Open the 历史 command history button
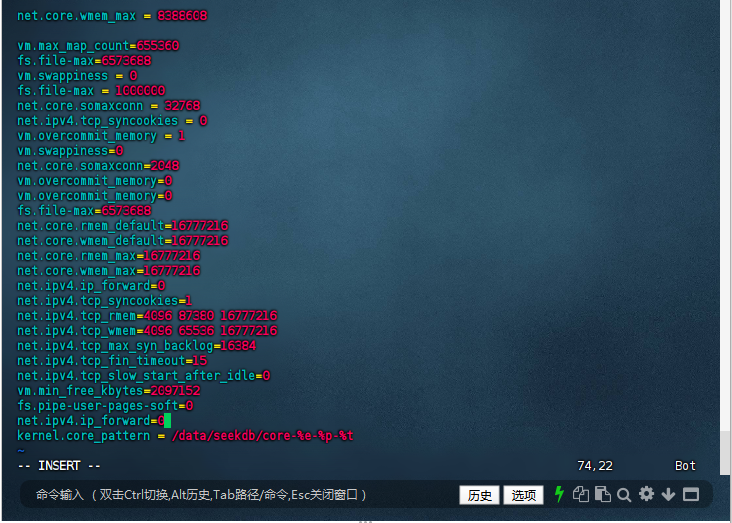The width and height of the screenshot is (732, 523). pyautogui.click(x=479, y=495)
